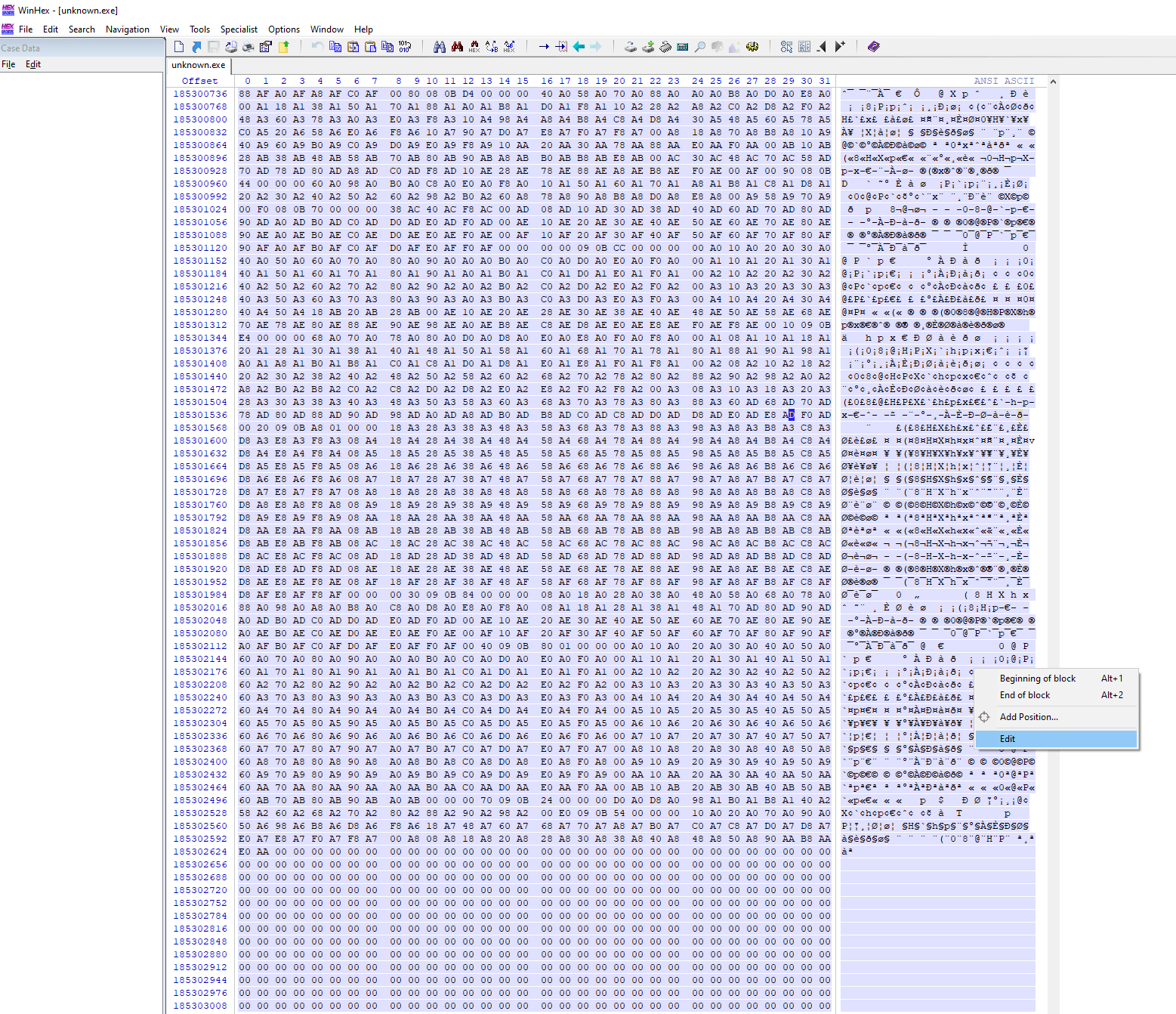Open Find Text with blue binoculars icon
The image size is (1176, 1014).
pyautogui.click(x=440, y=47)
